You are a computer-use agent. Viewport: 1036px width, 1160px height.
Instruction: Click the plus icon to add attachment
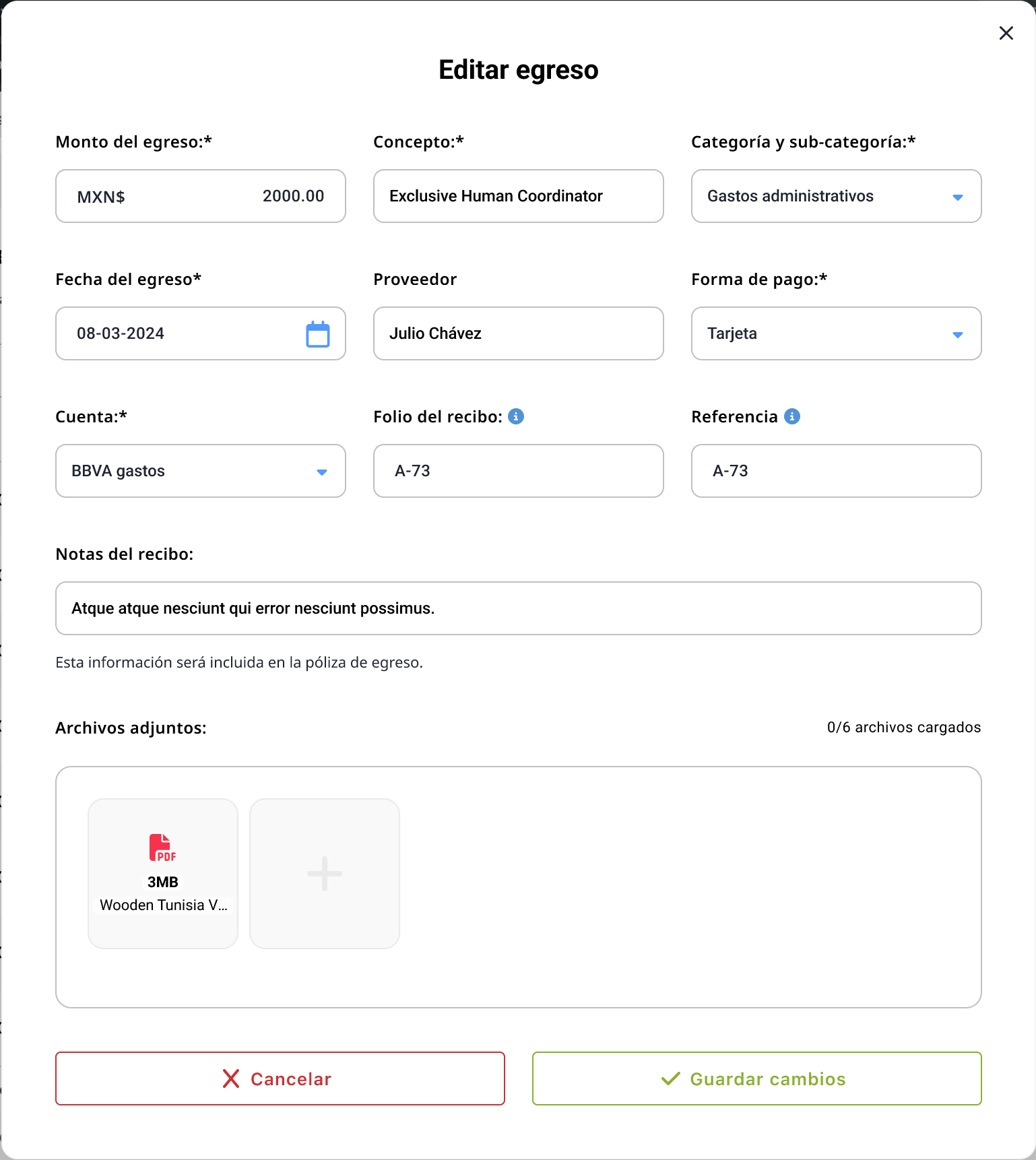pyautogui.click(x=325, y=874)
